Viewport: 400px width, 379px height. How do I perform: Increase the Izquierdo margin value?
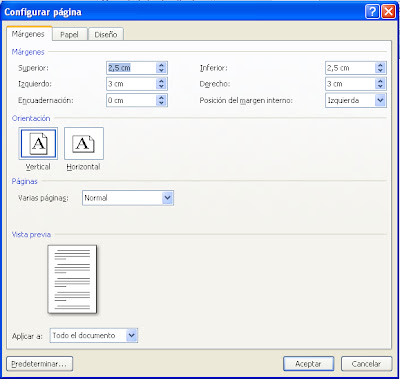tap(162, 81)
